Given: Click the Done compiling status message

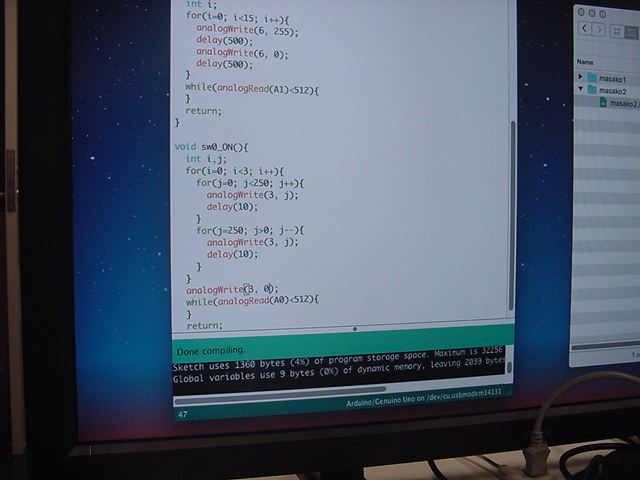Looking at the screenshot, I should [211, 351].
